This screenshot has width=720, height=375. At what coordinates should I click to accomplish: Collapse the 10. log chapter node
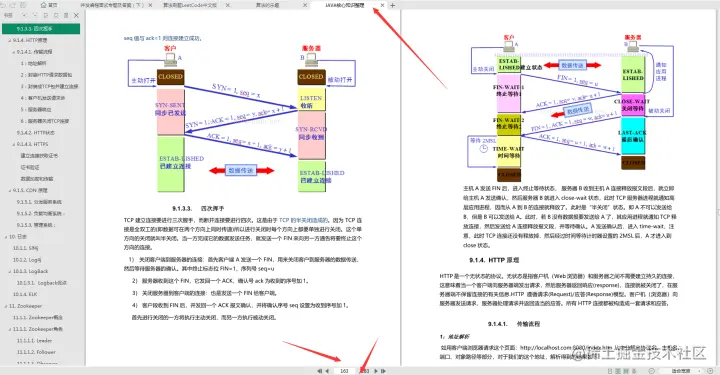pos(6,236)
